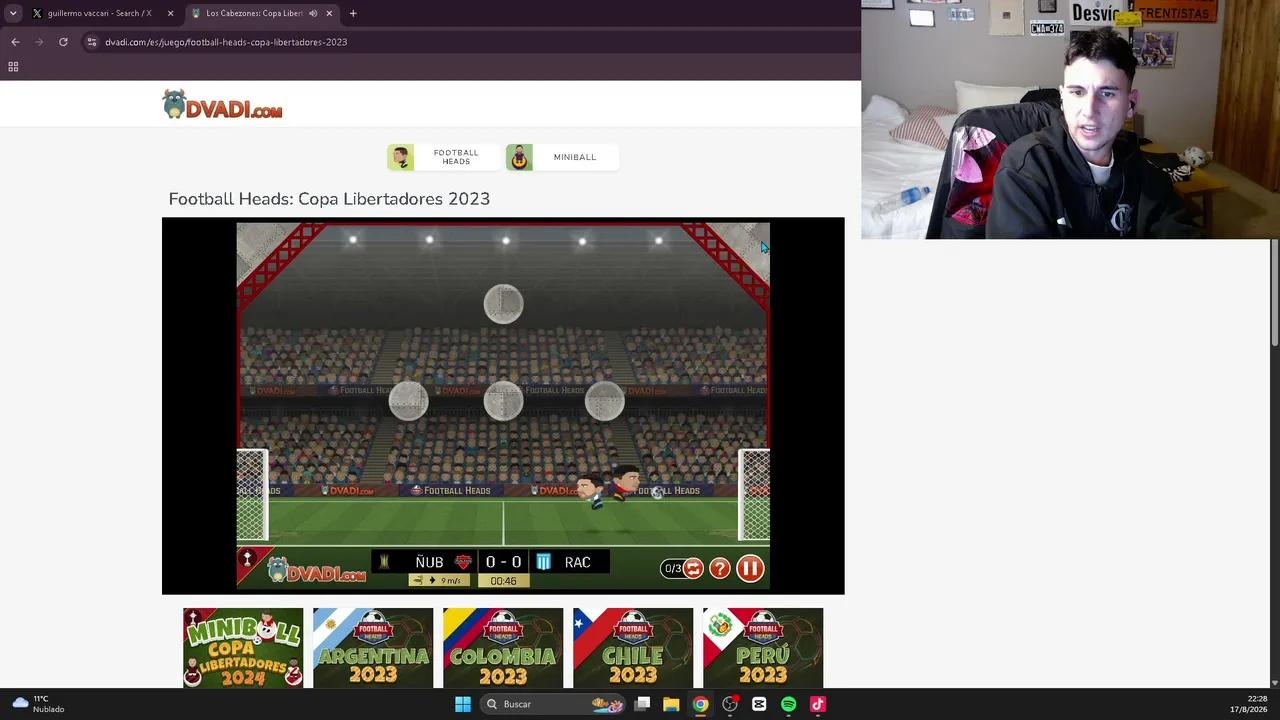Screen dimensions: 1280x720
Task: Click the 00:46 match timer
Action: (x=503, y=581)
